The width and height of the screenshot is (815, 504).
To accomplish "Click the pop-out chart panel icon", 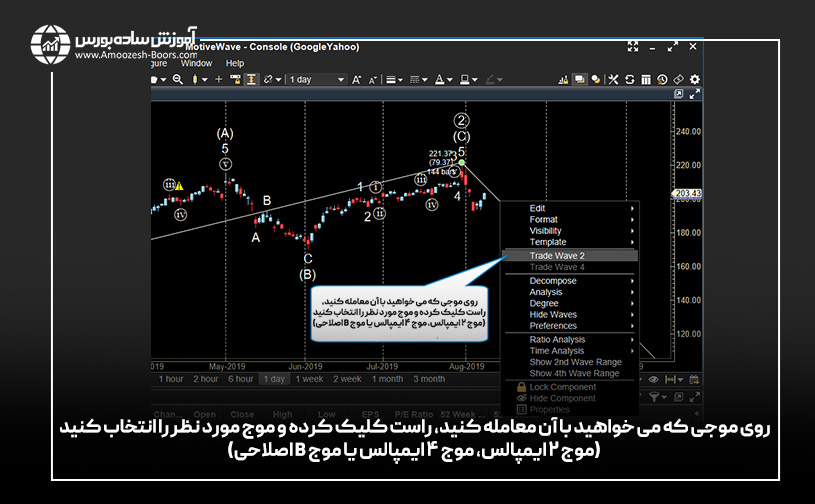I will [x=678, y=94].
